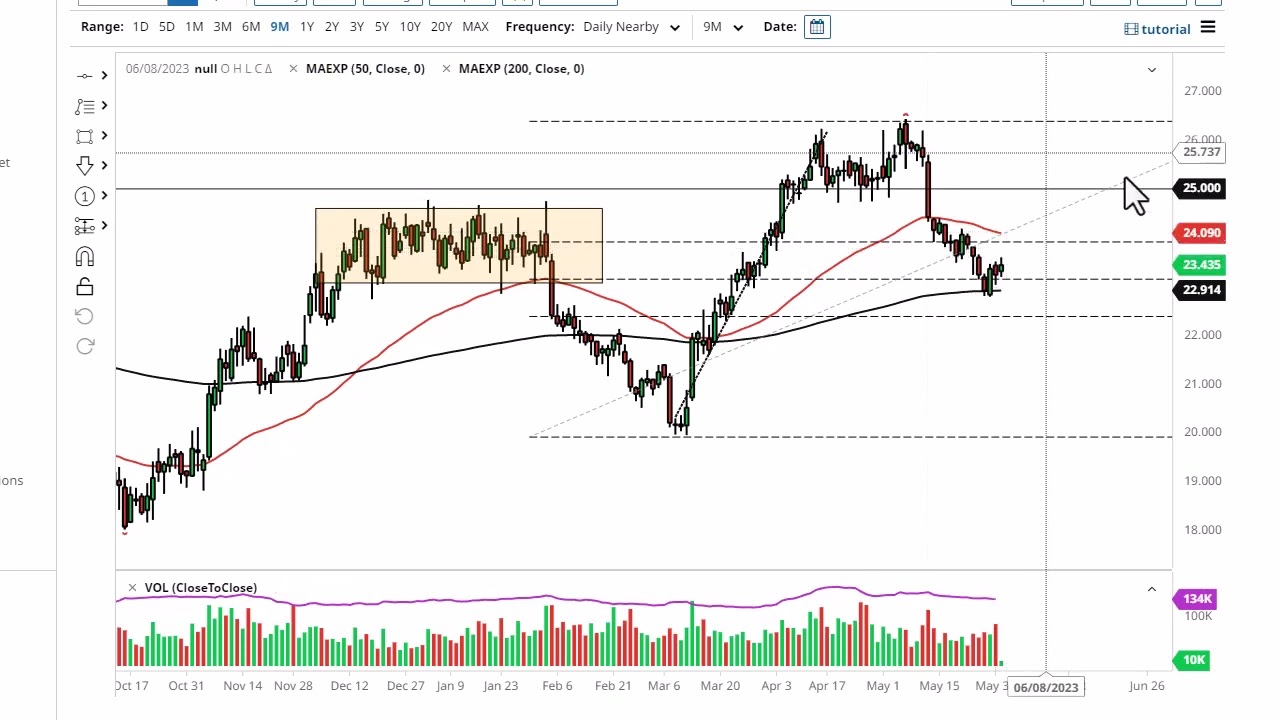Collapse the volume panel chevron
Image resolution: width=1280 pixels, height=720 pixels.
point(1151,590)
